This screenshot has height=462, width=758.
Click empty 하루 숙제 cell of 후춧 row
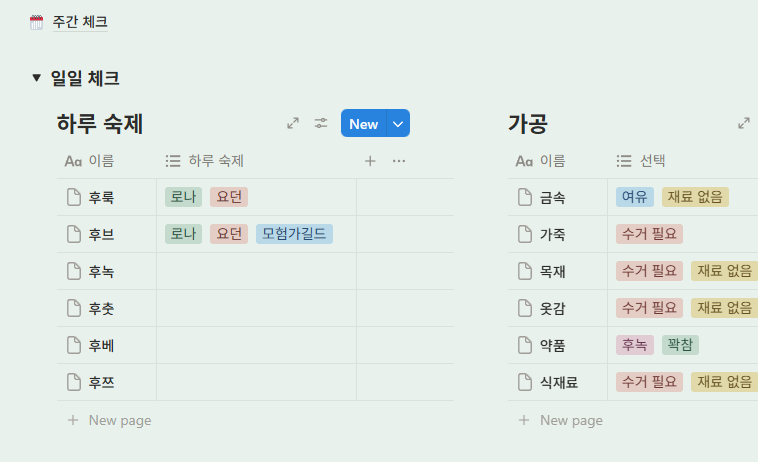tap(256, 308)
